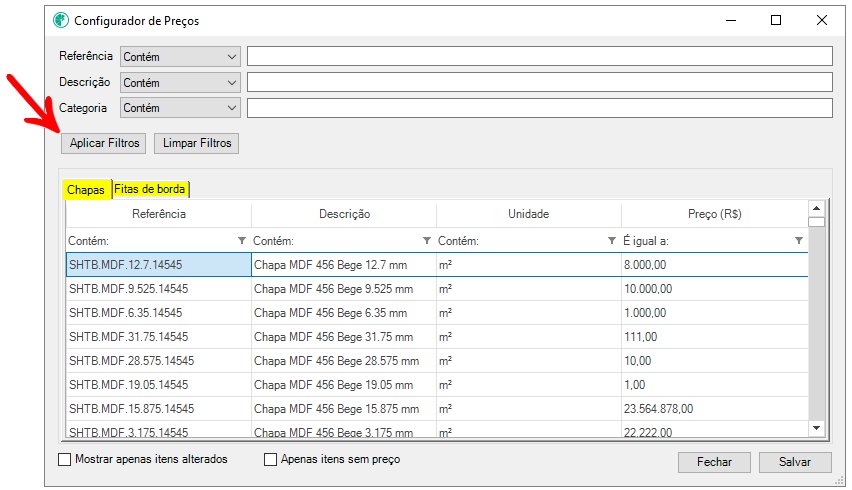This screenshot has height=490, width=852.
Task: Click the filter icon in Descrição column
Action: (427, 241)
